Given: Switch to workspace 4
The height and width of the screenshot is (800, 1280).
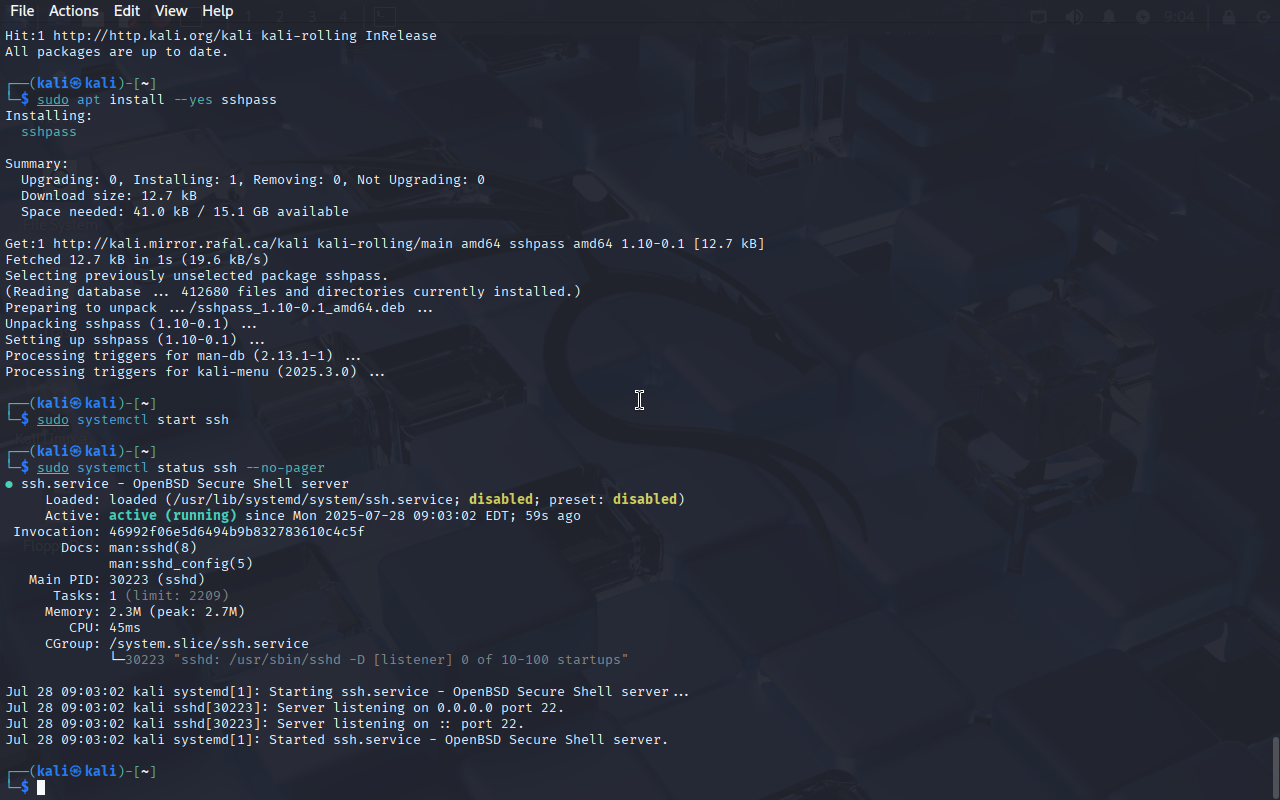Looking at the screenshot, I should (x=343, y=16).
